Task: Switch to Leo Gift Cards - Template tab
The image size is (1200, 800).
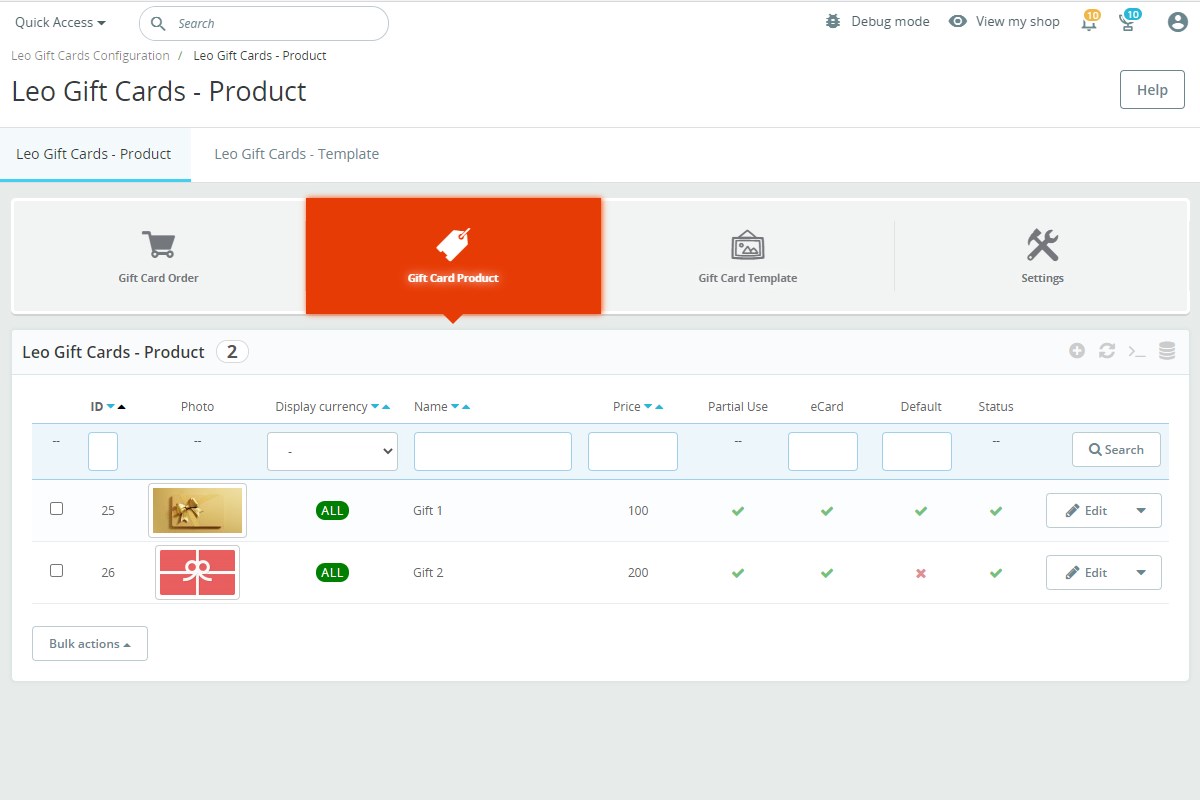Action: point(297,154)
